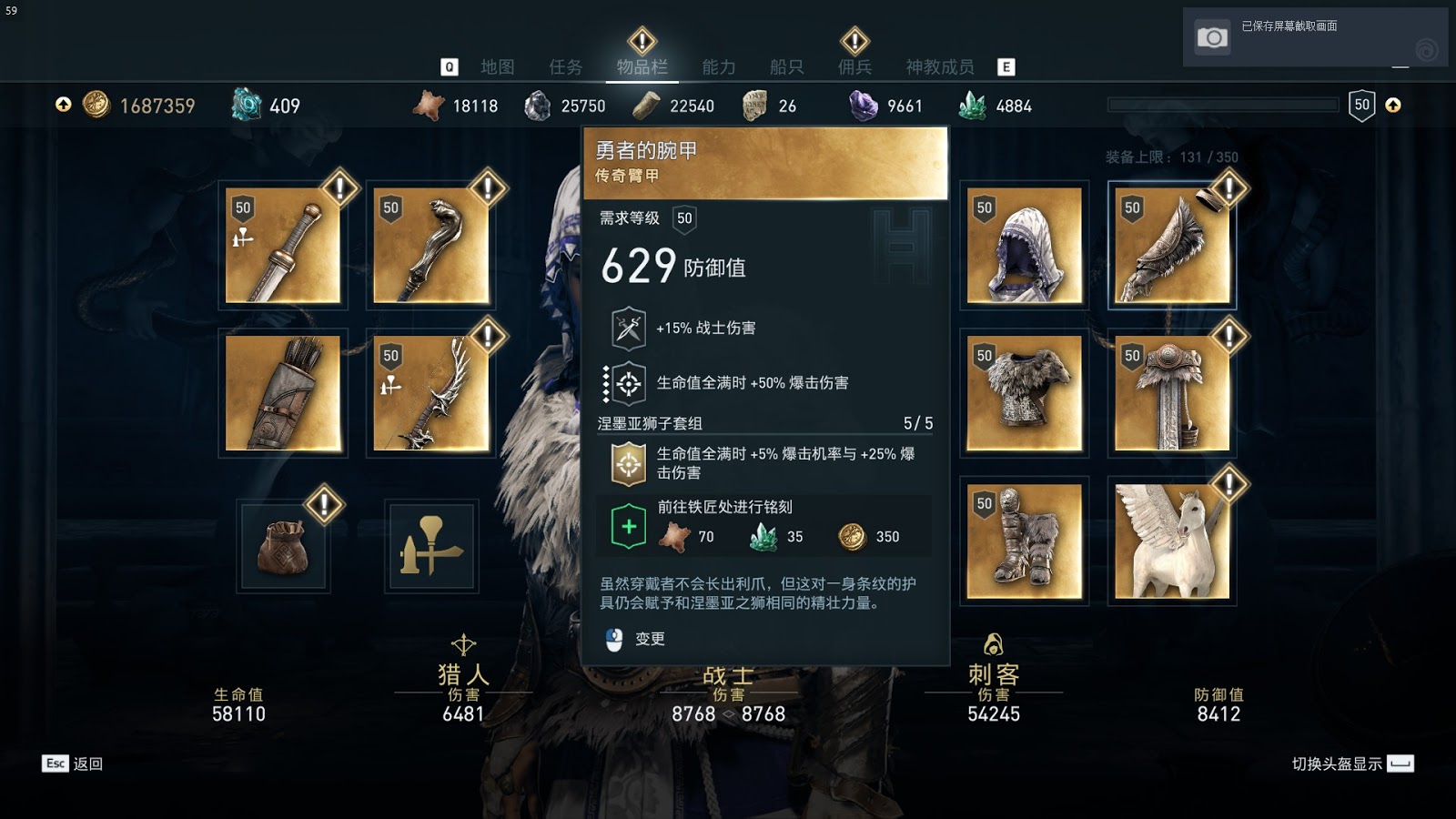
Task: Click the 变更 change option in tooltip
Action: pos(635,639)
